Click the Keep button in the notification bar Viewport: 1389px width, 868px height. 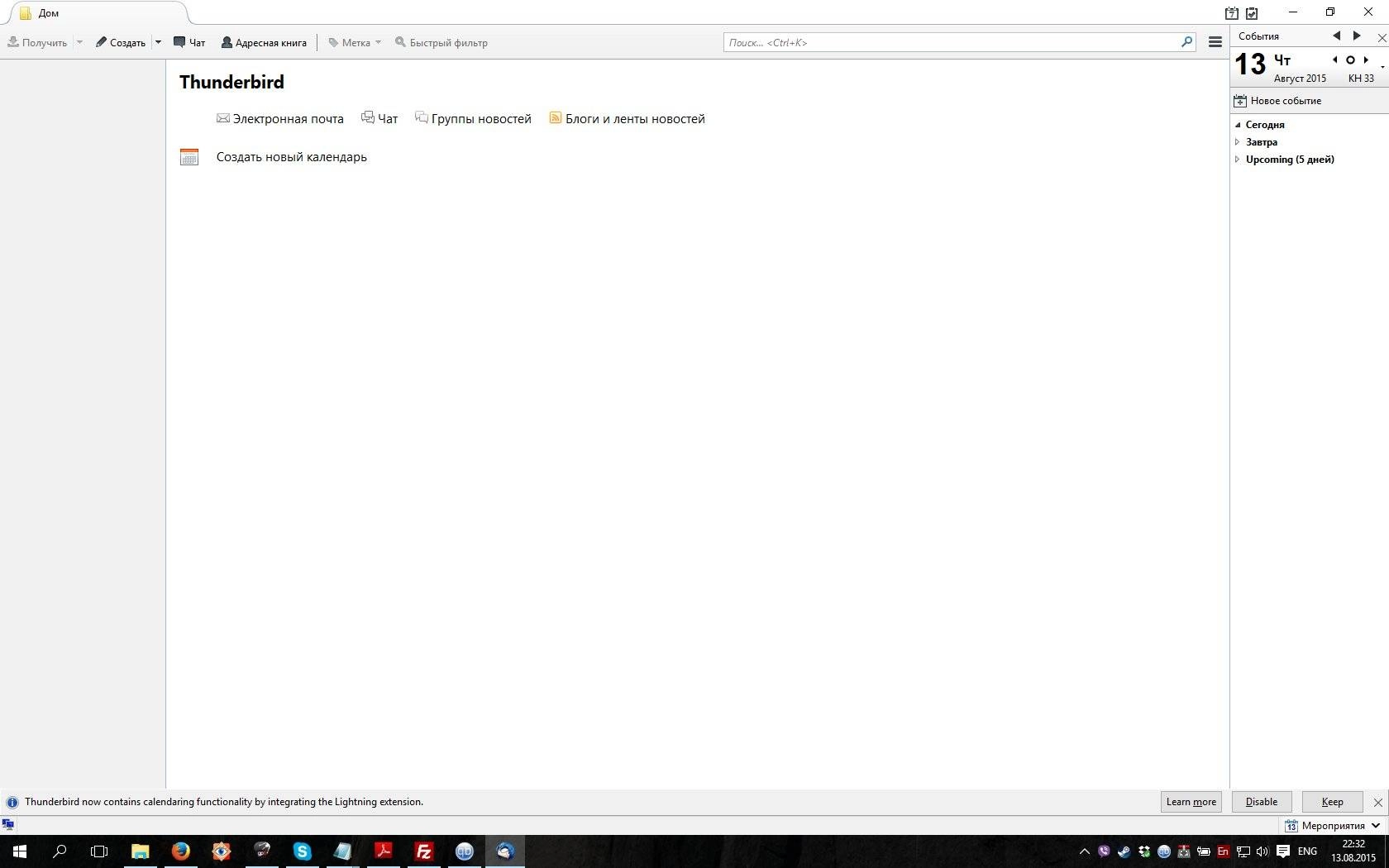click(x=1332, y=802)
